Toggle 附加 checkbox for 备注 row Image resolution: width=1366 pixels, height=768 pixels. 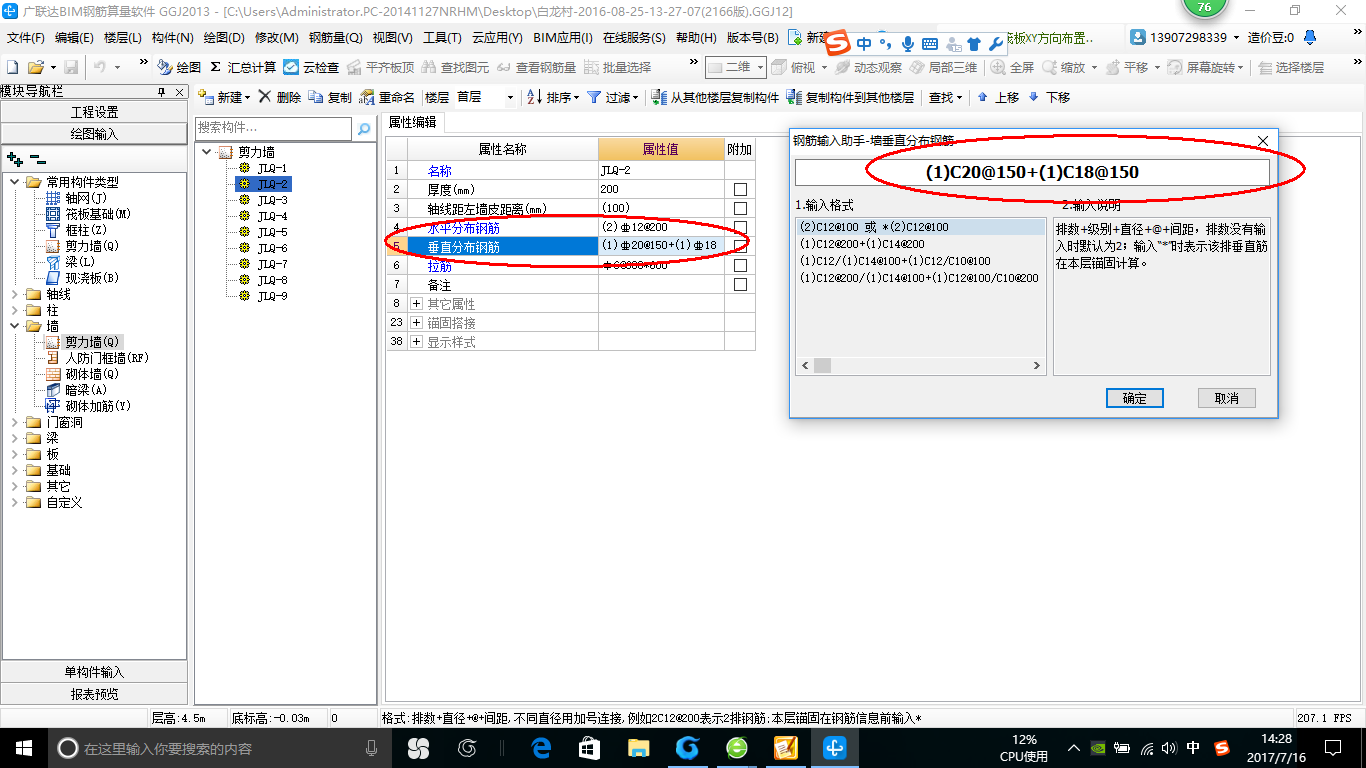click(740, 285)
